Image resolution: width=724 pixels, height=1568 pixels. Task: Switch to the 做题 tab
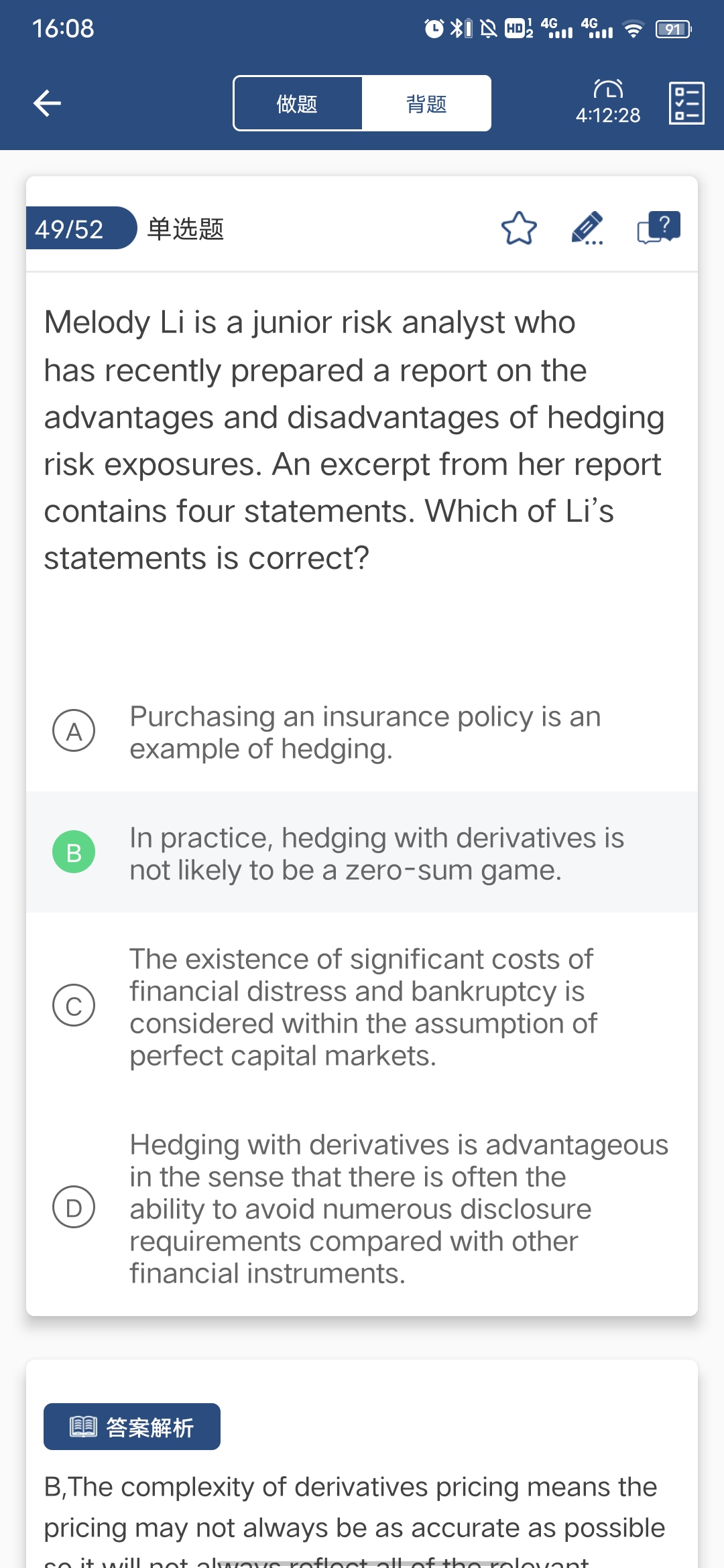click(x=298, y=103)
